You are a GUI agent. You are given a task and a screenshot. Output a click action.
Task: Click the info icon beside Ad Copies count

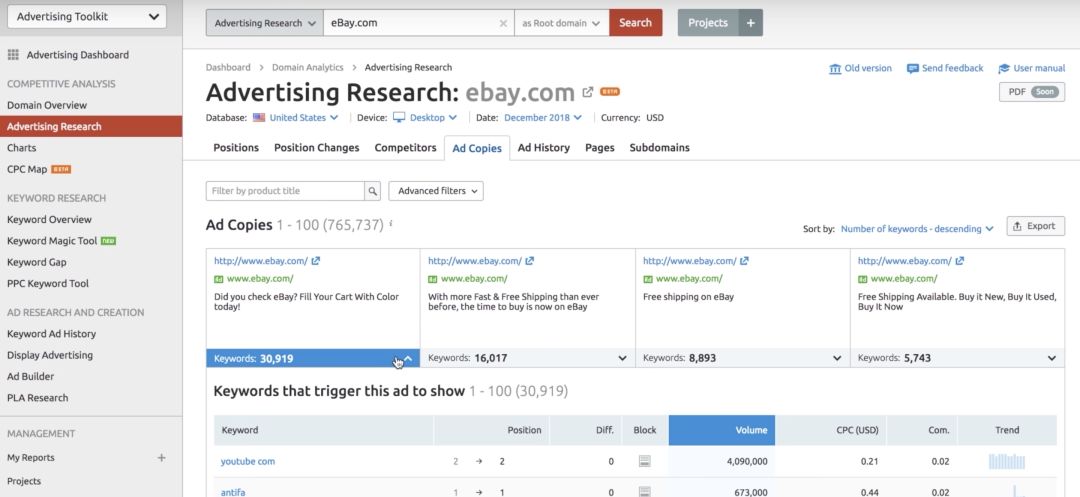point(391,224)
